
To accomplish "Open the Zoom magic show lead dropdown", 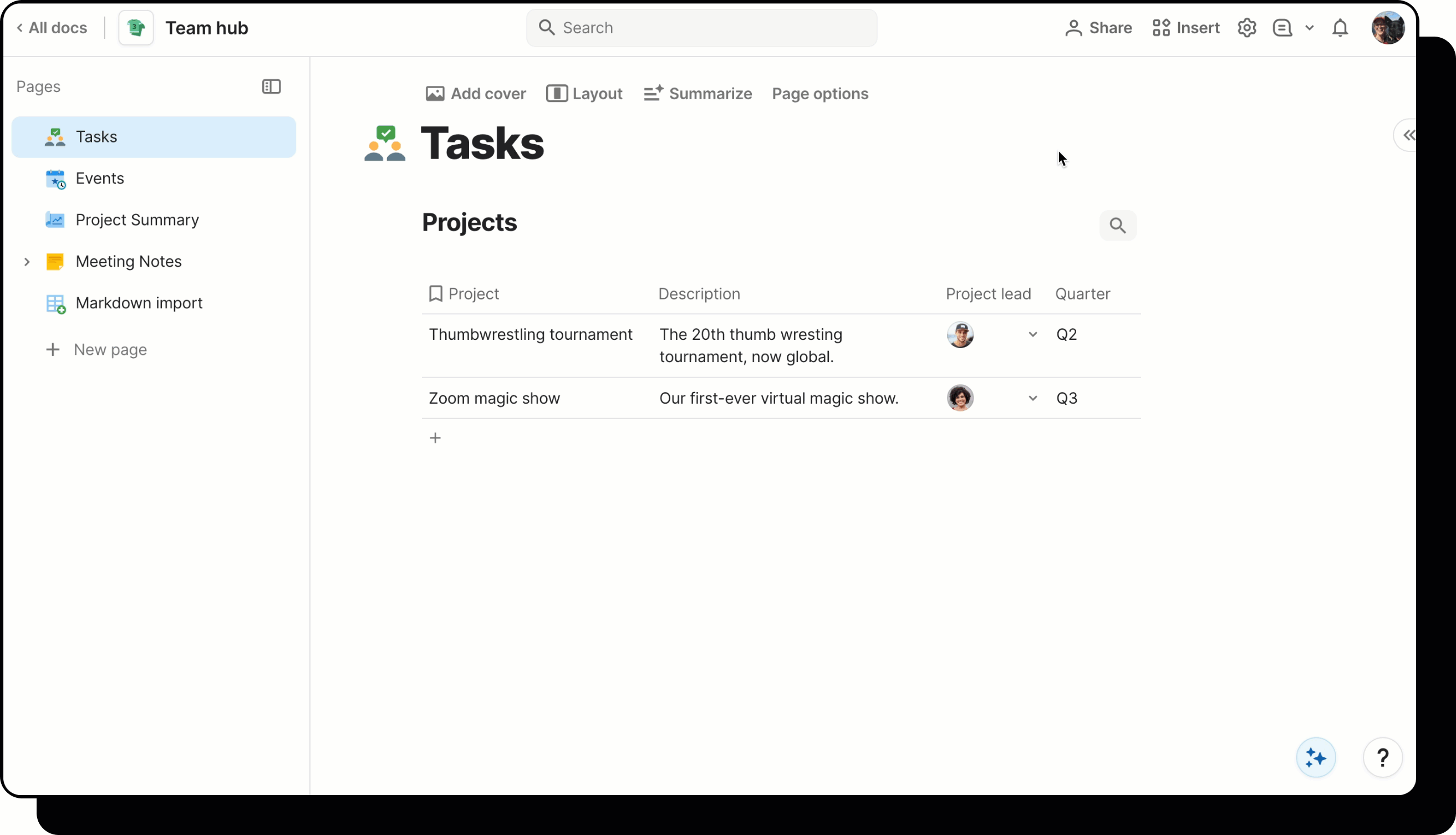I will pyautogui.click(x=1032, y=398).
